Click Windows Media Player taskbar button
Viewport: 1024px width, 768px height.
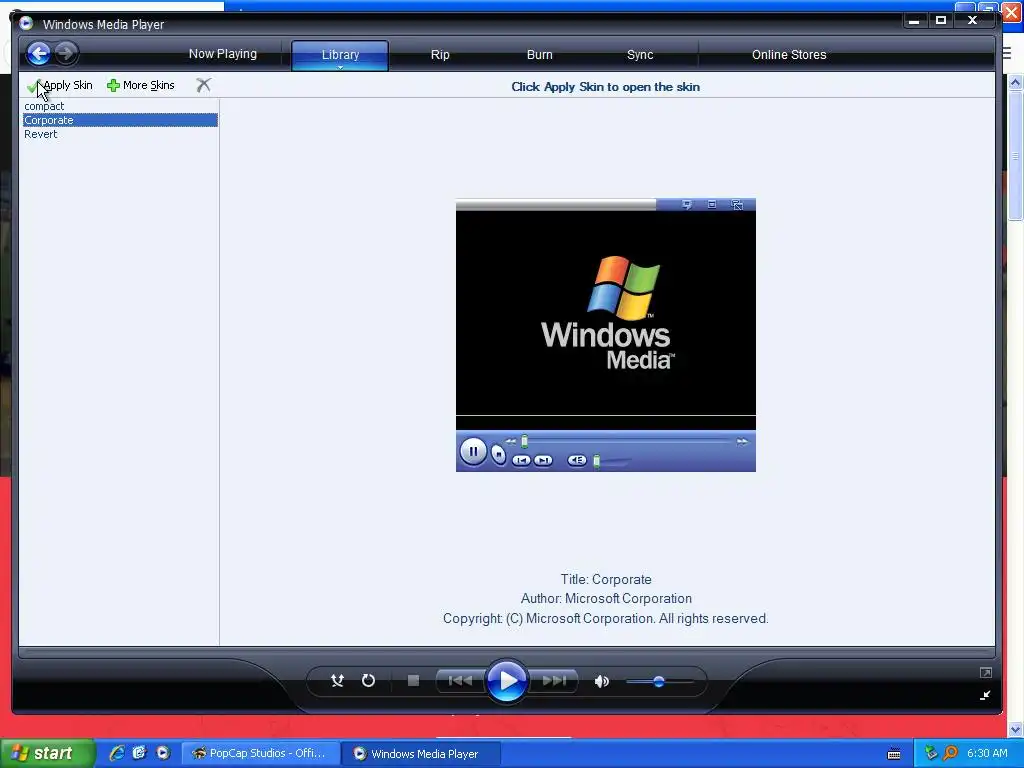point(422,754)
